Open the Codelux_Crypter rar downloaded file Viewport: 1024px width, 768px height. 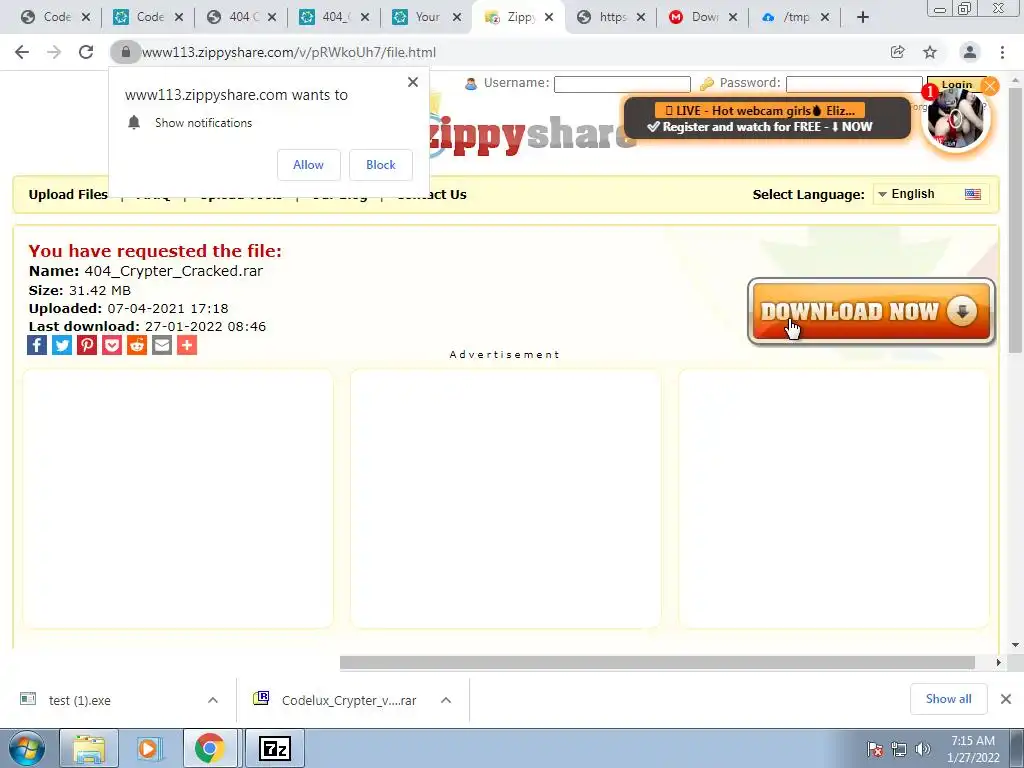349,700
